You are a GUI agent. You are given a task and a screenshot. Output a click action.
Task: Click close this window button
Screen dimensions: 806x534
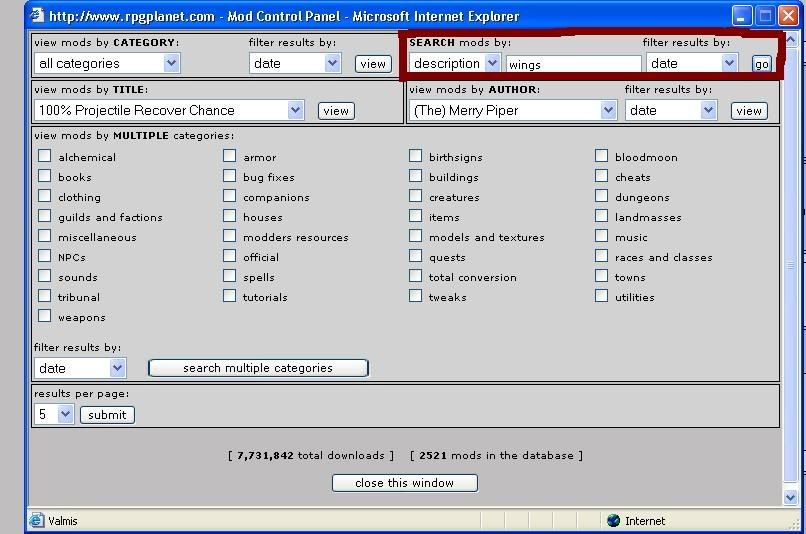tap(405, 483)
